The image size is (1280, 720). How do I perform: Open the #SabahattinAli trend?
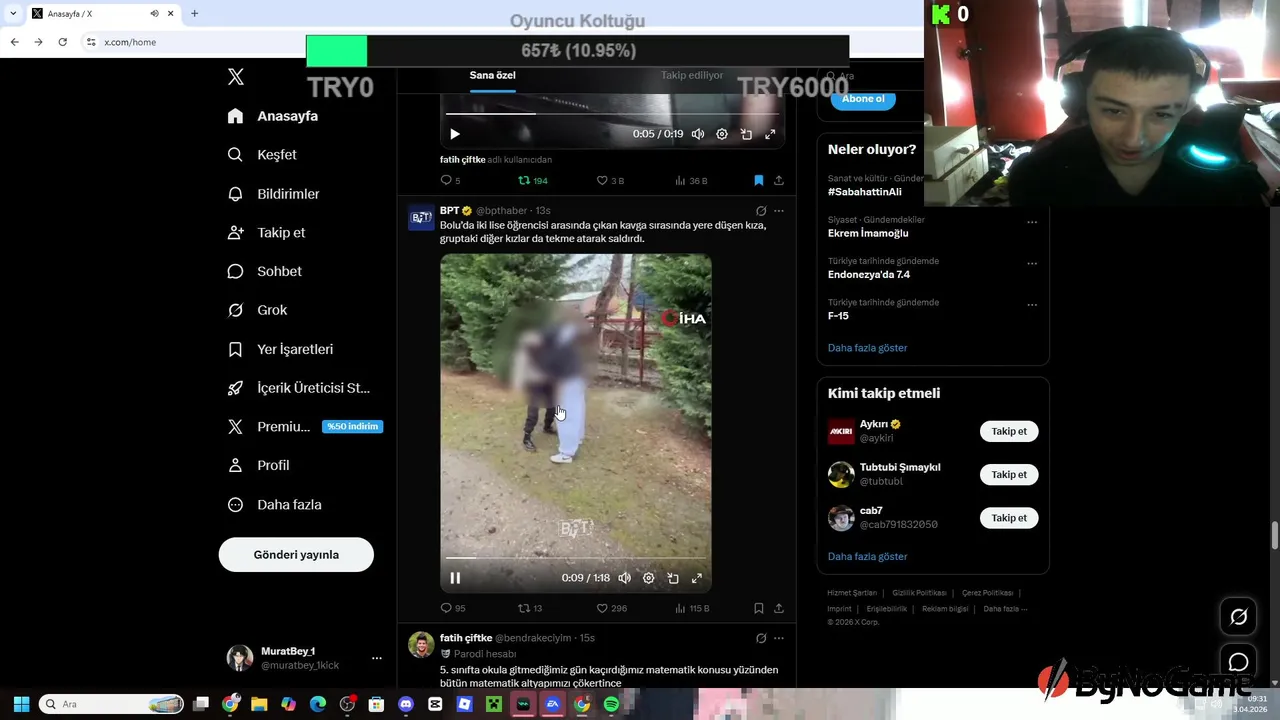(865, 192)
